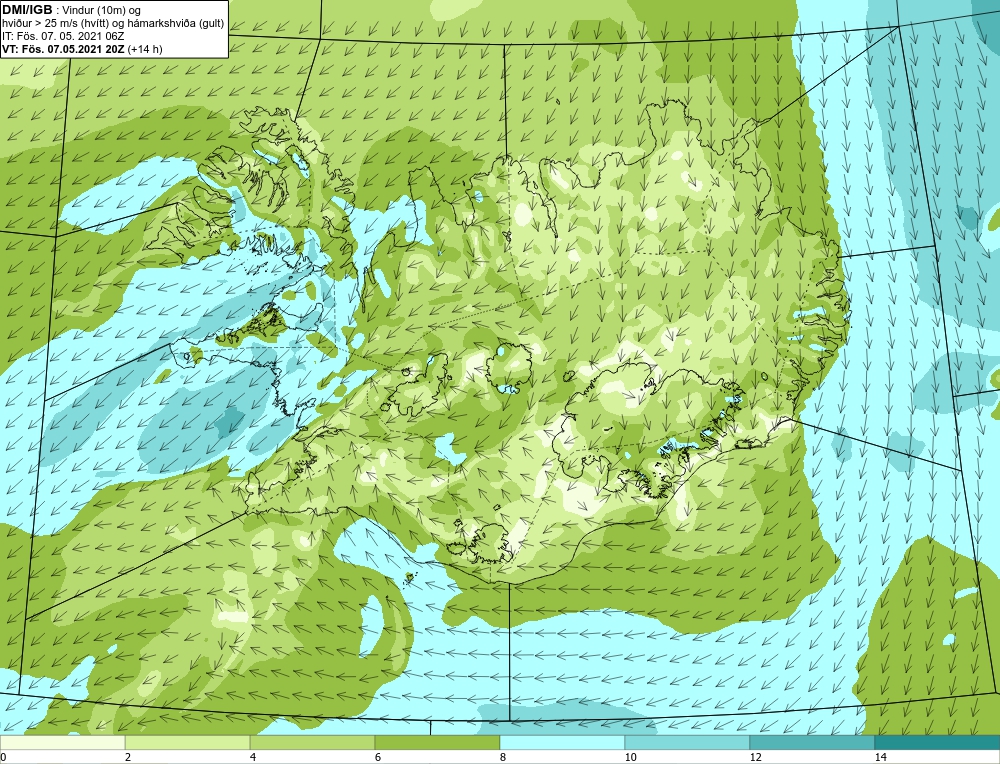Click the legend scale label '2'
This screenshot has width=1000, height=764.
tap(128, 757)
